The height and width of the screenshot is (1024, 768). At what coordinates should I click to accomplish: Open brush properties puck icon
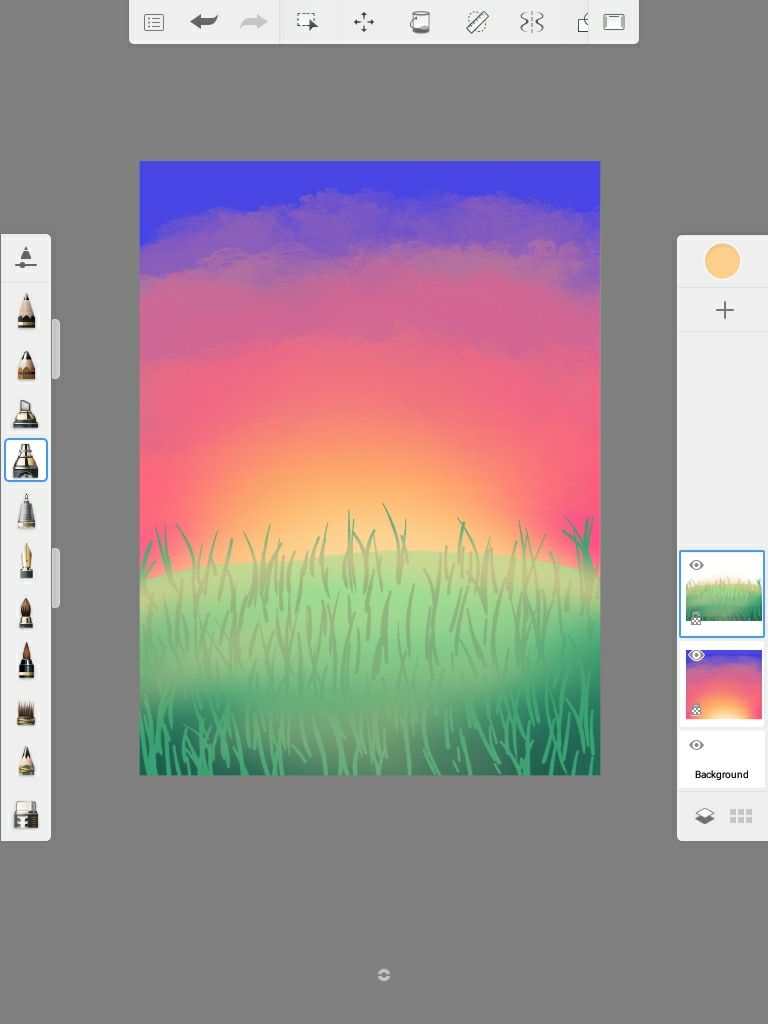(25, 257)
